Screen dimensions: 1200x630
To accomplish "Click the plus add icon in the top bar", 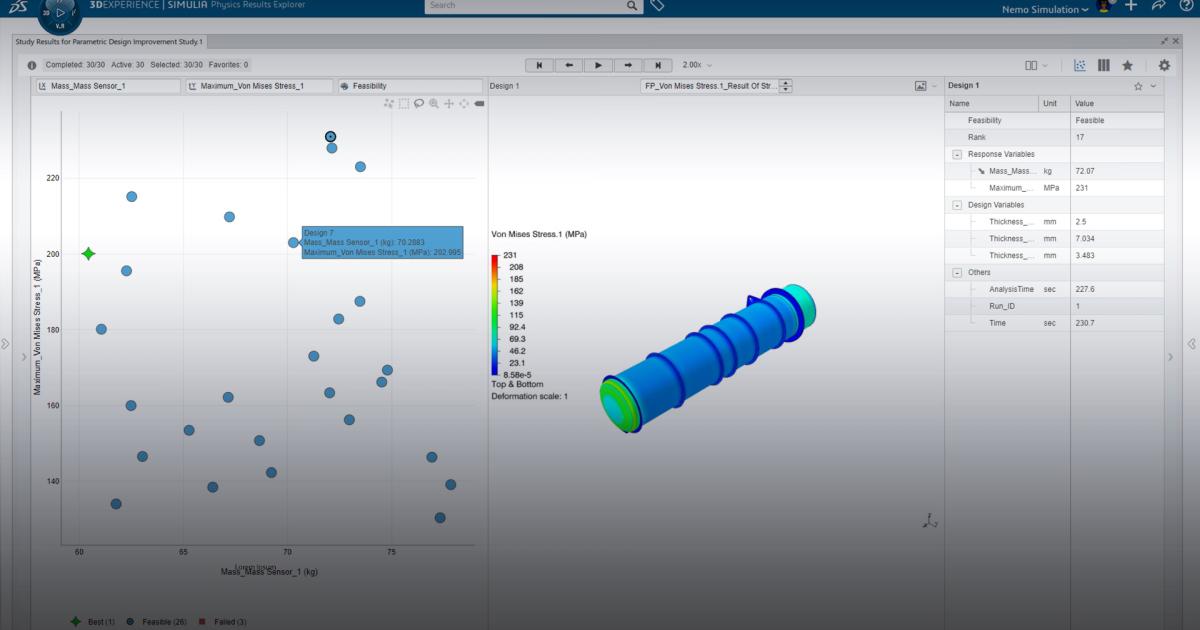I will pyautogui.click(x=1131, y=6).
